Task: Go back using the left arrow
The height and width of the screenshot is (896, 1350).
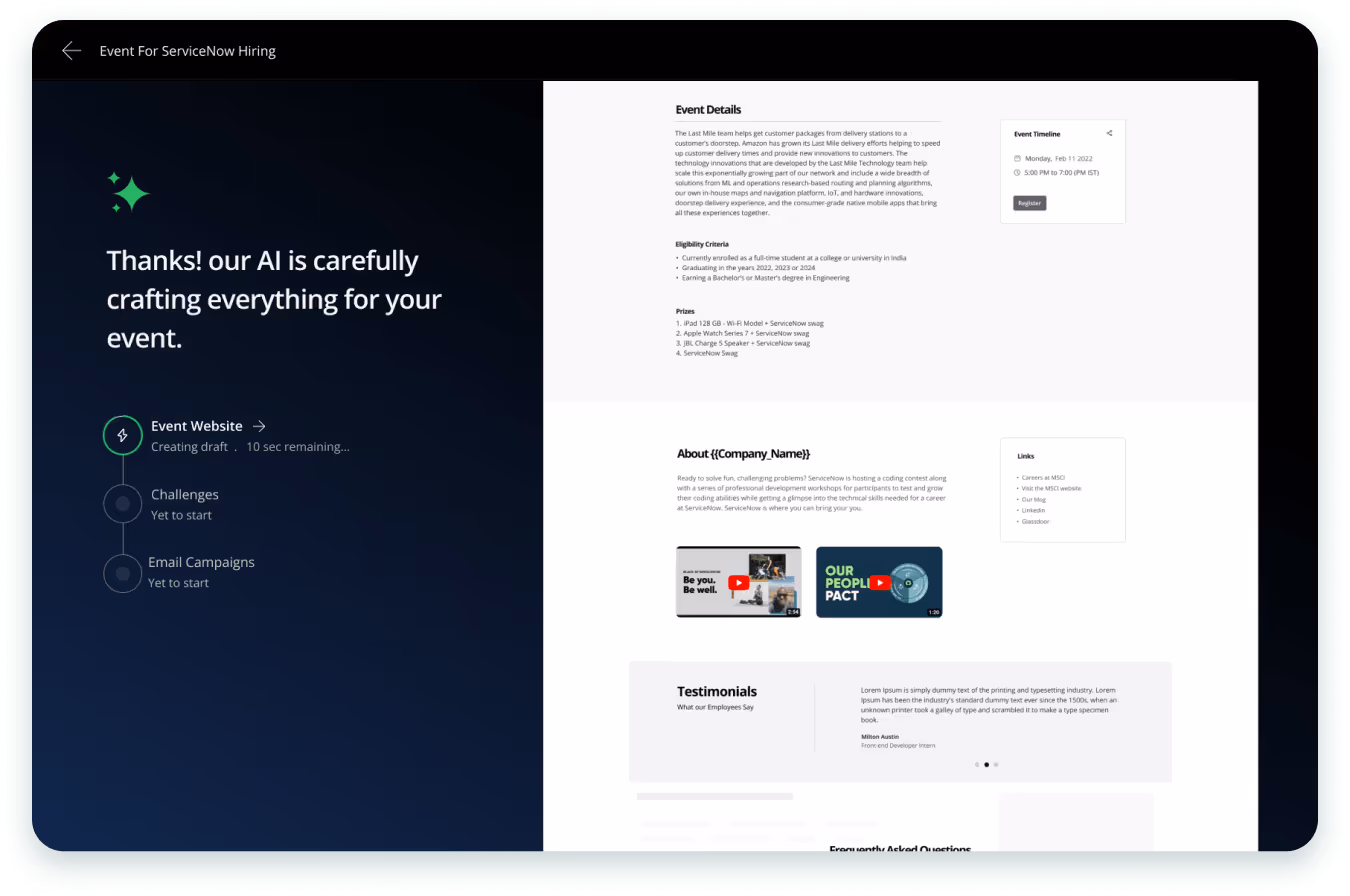Action: point(71,51)
